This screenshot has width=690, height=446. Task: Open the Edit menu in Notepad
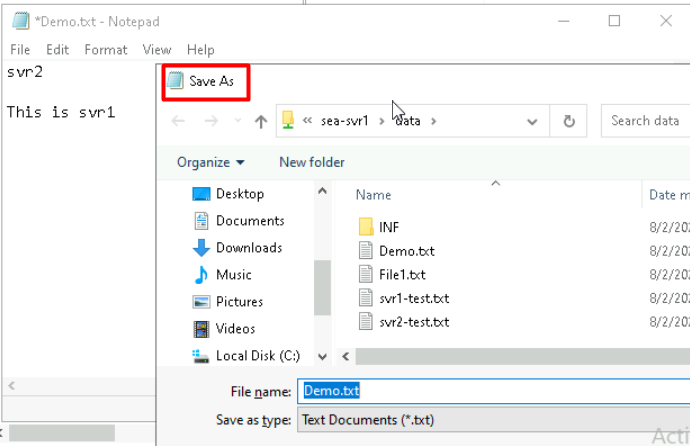[x=57, y=50]
